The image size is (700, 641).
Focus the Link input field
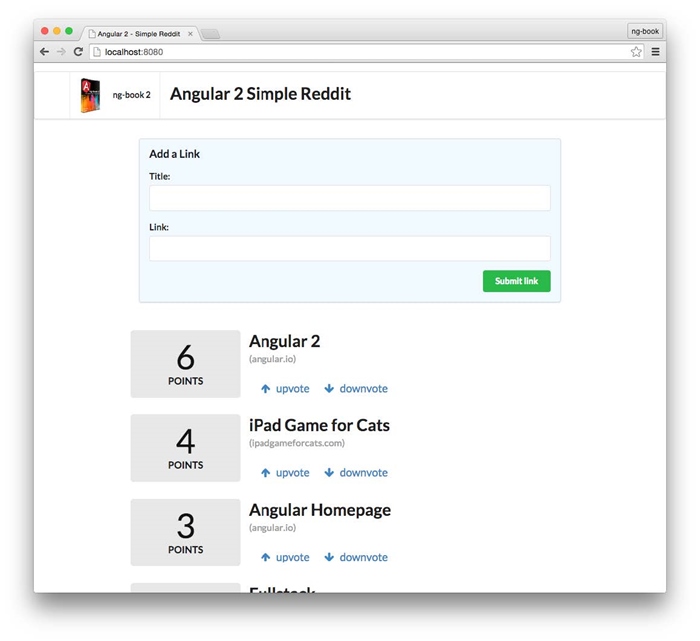[x=349, y=248]
